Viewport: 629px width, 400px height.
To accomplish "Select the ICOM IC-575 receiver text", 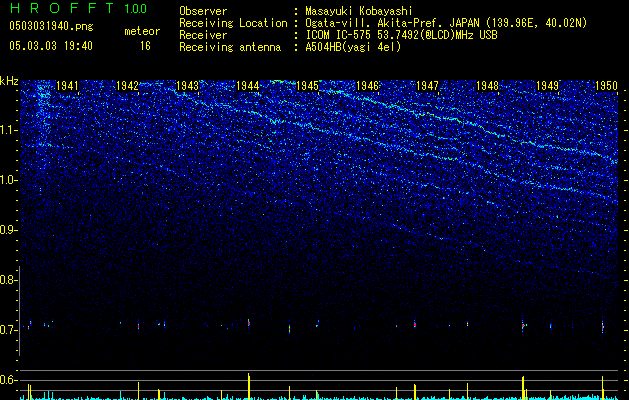I will tap(401, 35).
